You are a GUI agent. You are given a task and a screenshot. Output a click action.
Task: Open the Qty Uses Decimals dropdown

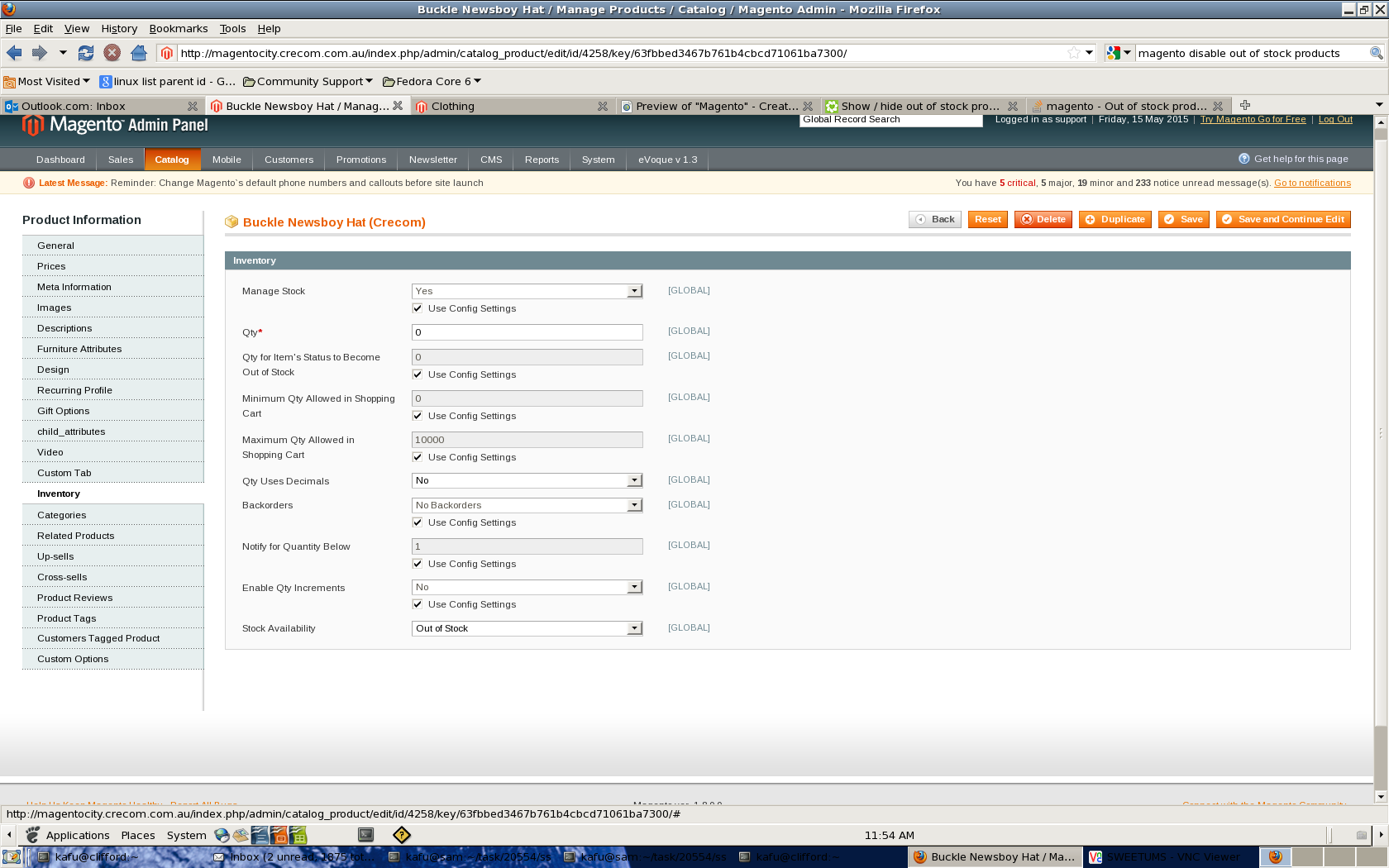point(527,480)
